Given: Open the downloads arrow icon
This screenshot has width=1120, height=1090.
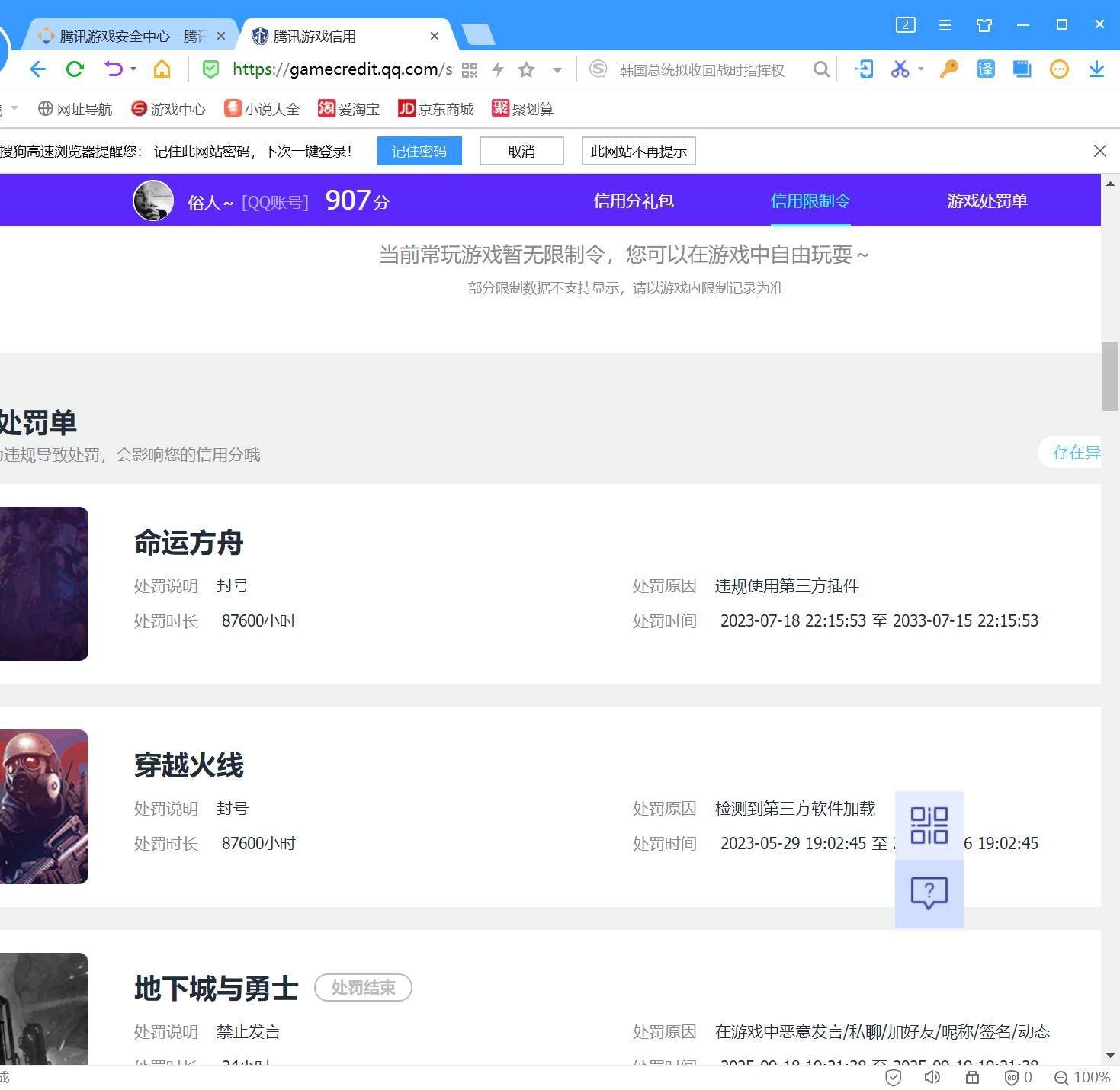Looking at the screenshot, I should click(1096, 69).
